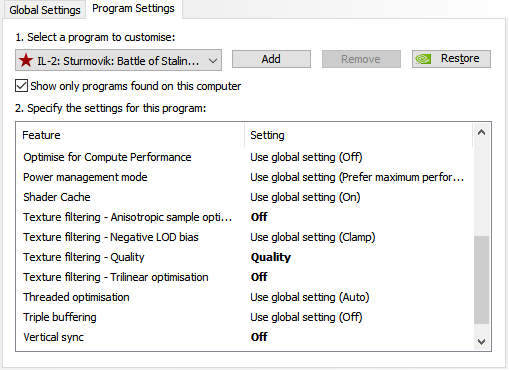Open Negative LOD bias Clamp setting

(313, 237)
